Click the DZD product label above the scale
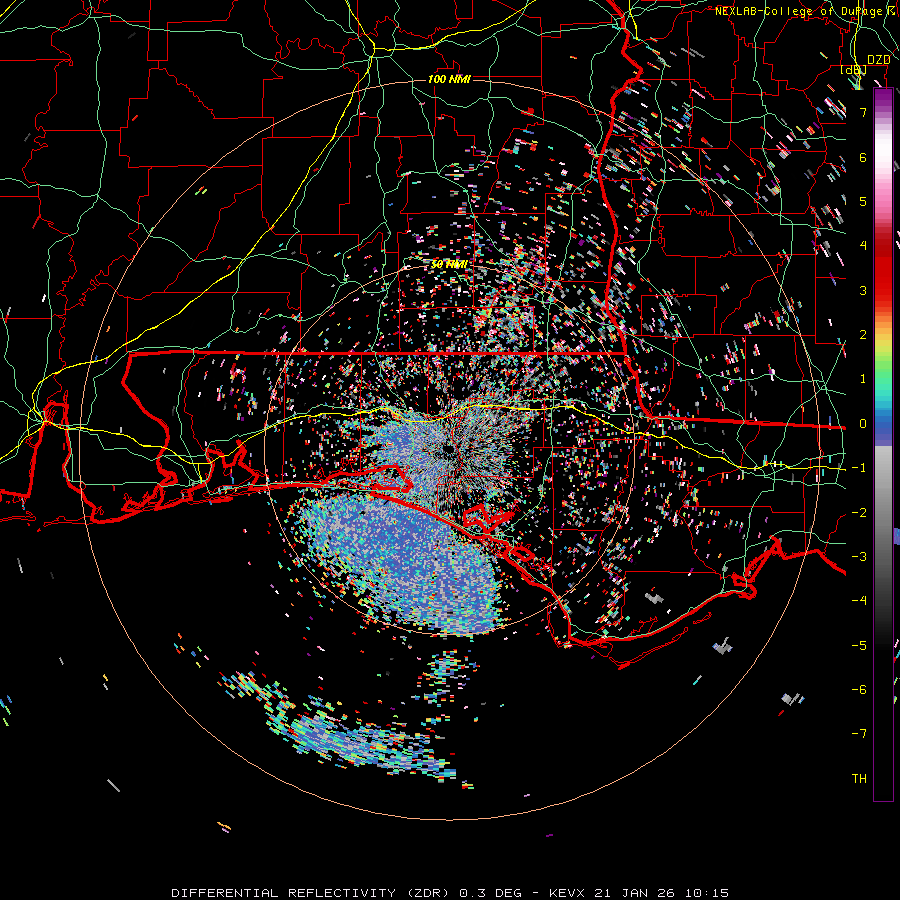 878,60
